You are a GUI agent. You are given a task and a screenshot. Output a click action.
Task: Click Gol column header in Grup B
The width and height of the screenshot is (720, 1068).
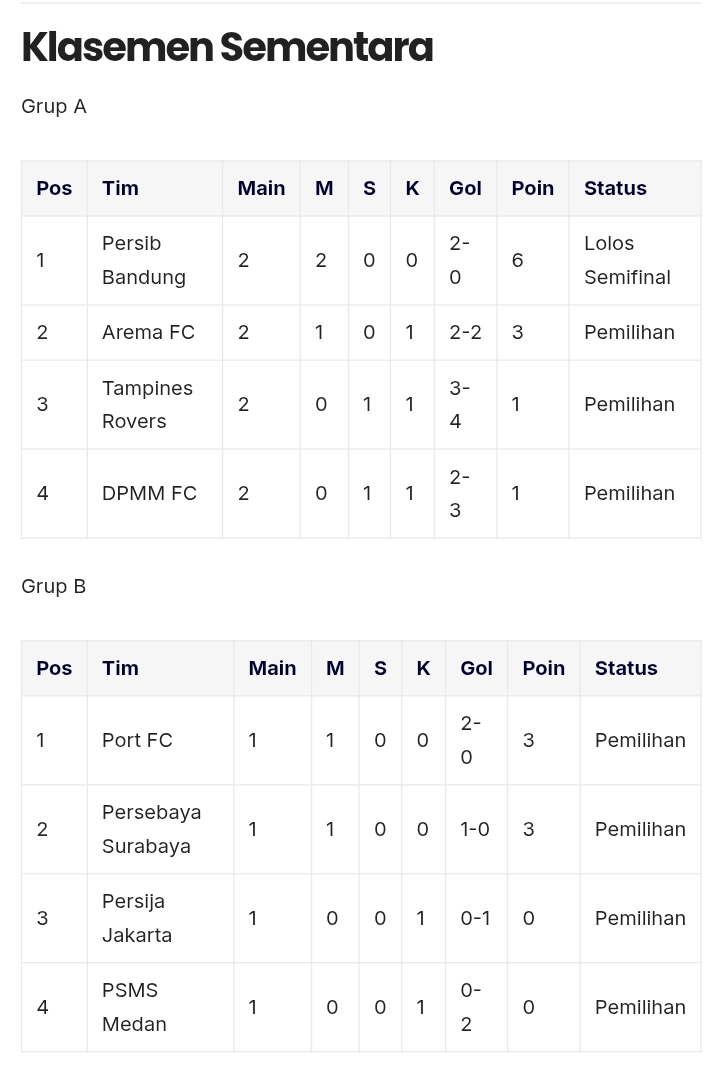point(476,668)
